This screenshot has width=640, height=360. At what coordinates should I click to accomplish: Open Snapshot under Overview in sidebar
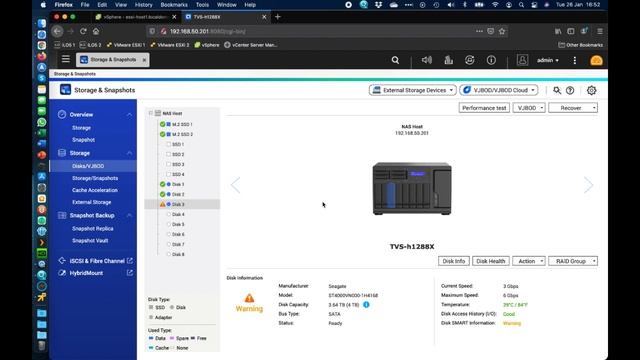tap(83, 140)
